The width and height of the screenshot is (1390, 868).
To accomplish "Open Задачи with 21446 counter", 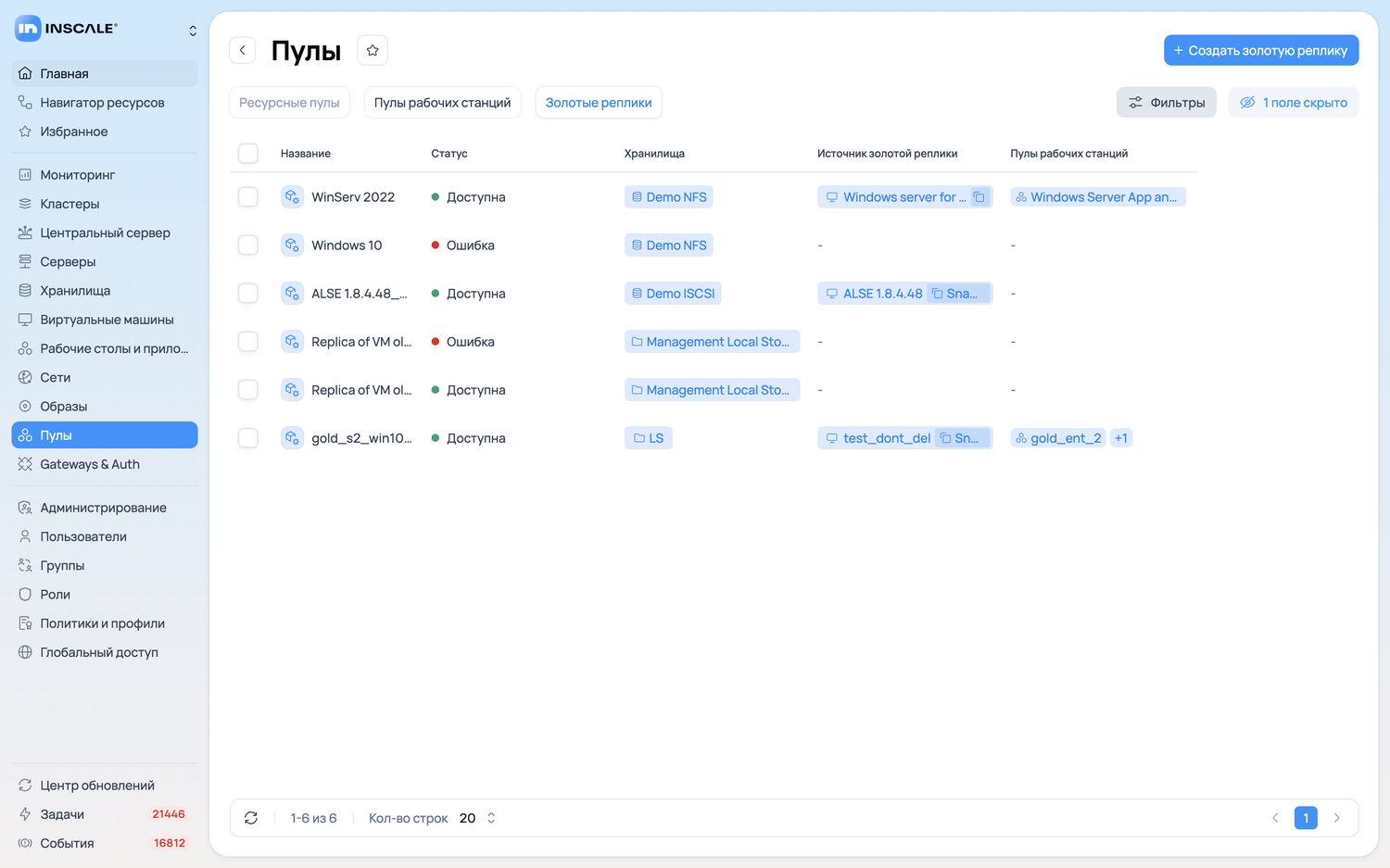I will [x=105, y=814].
